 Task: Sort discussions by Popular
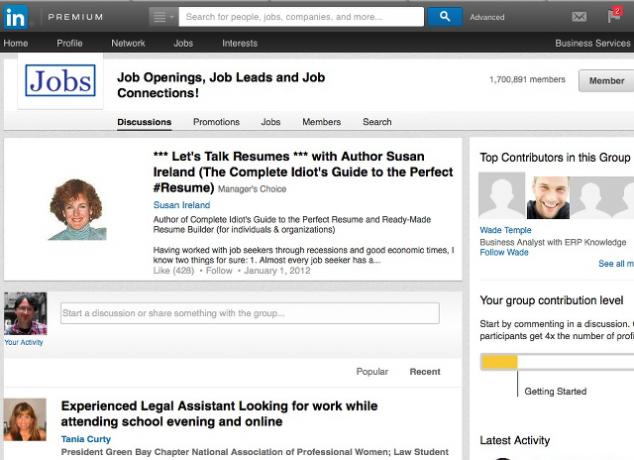click(x=372, y=371)
